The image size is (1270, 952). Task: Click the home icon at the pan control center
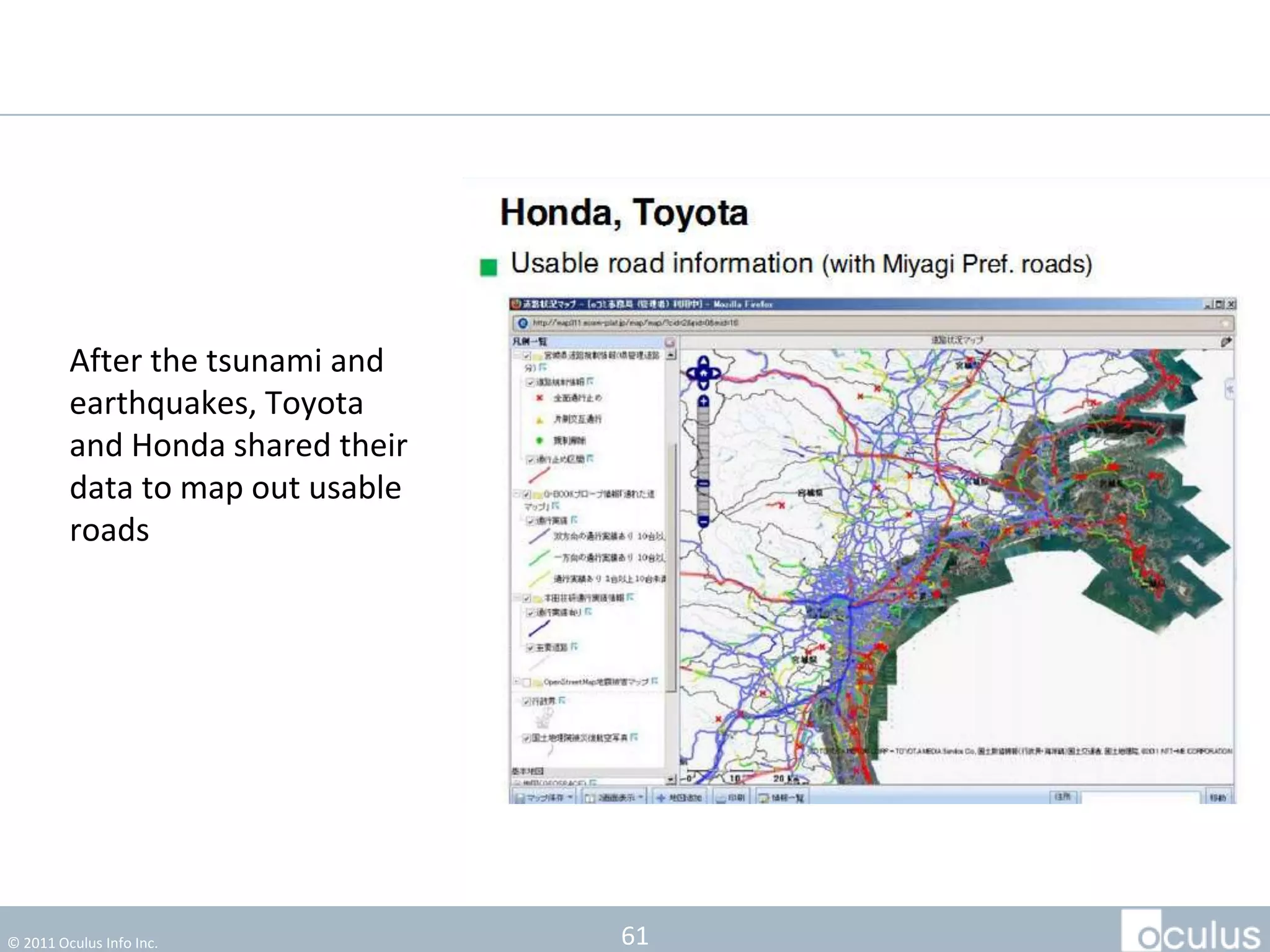(703, 374)
